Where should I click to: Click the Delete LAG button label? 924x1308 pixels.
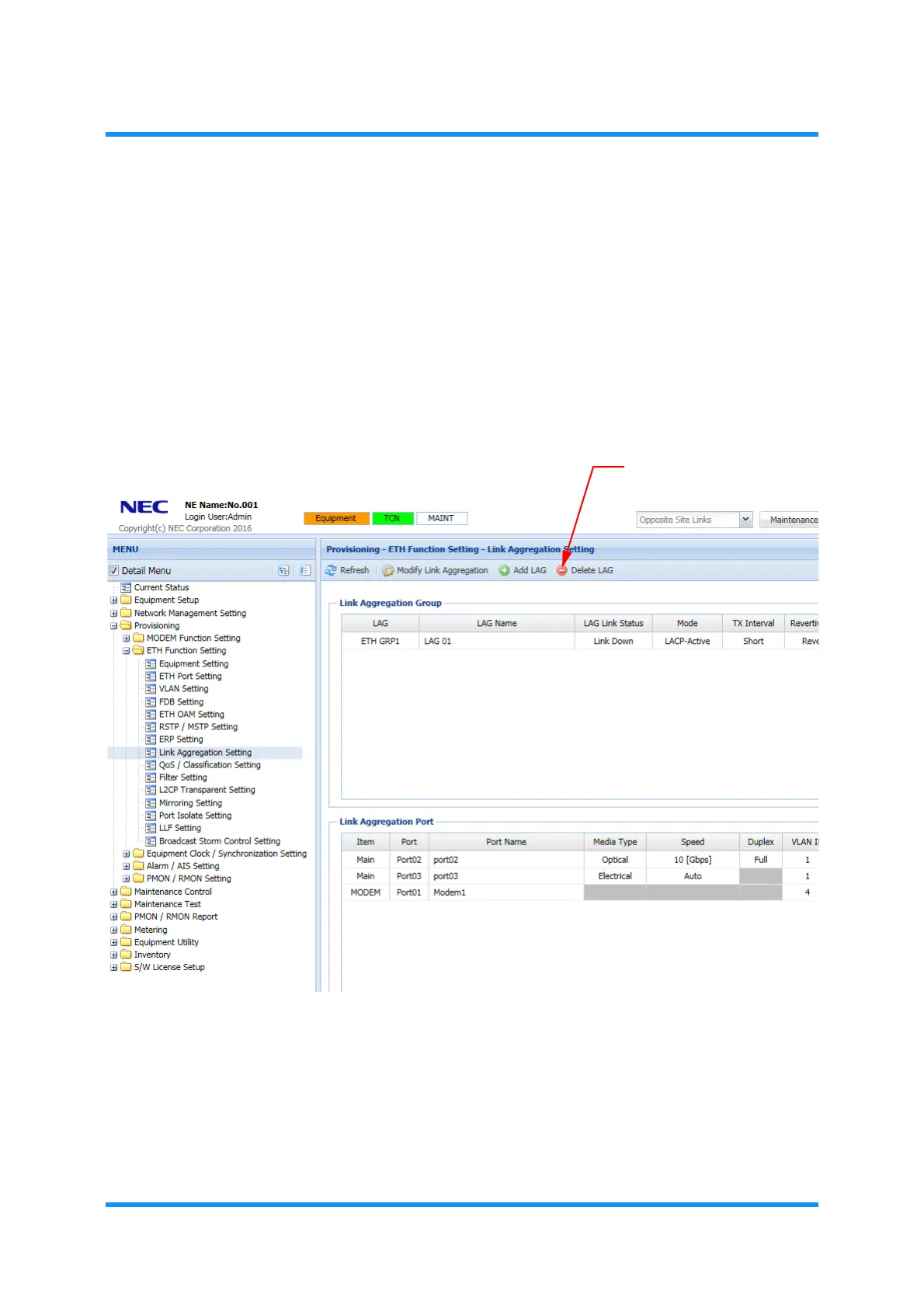pos(592,570)
